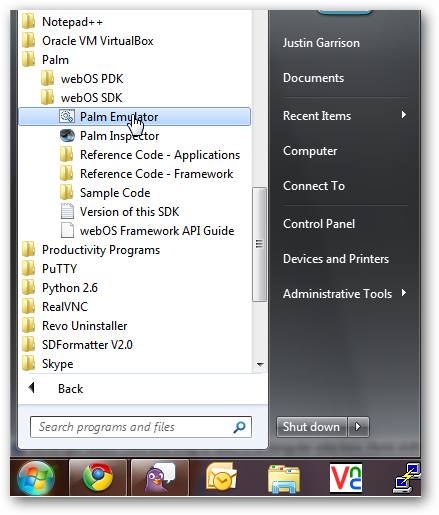Open Palm Inspector program entry

point(109,136)
